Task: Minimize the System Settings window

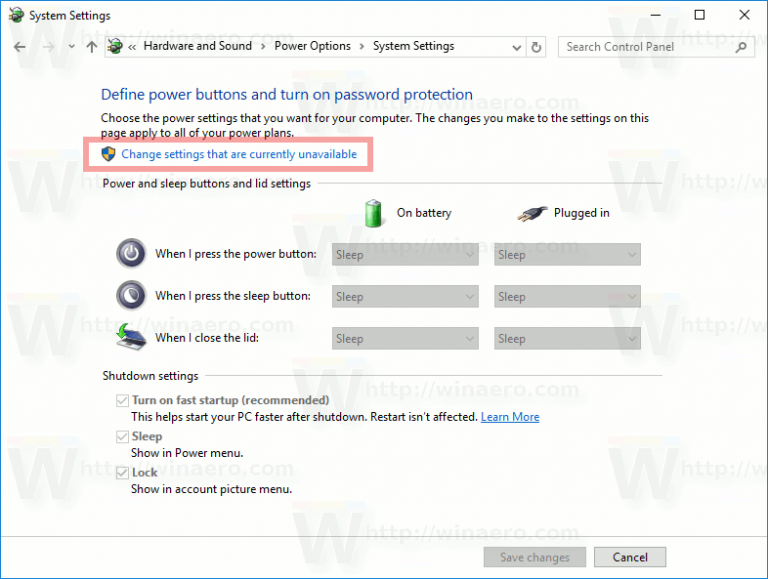Action: (x=655, y=15)
